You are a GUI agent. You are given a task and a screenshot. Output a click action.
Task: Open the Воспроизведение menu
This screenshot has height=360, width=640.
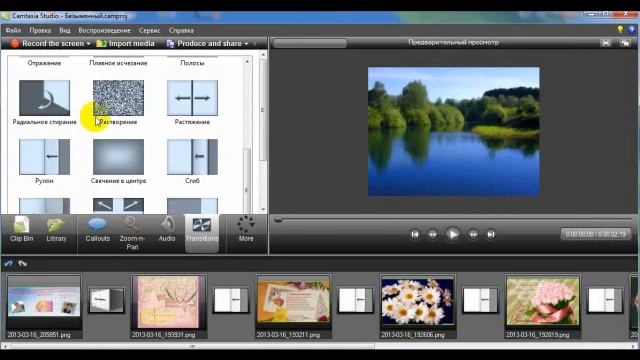(x=104, y=30)
